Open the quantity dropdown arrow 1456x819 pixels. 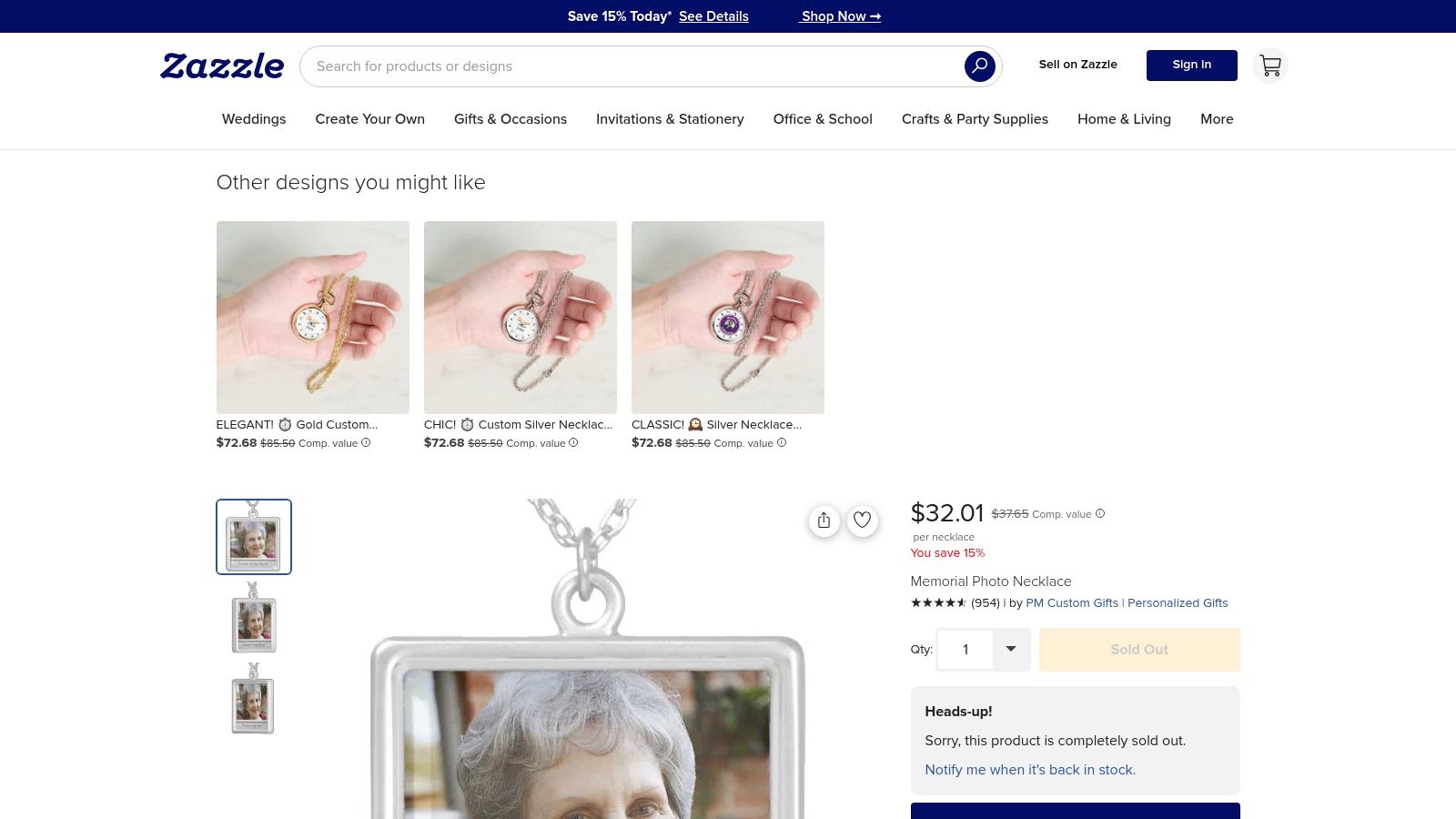pos(1010,649)
